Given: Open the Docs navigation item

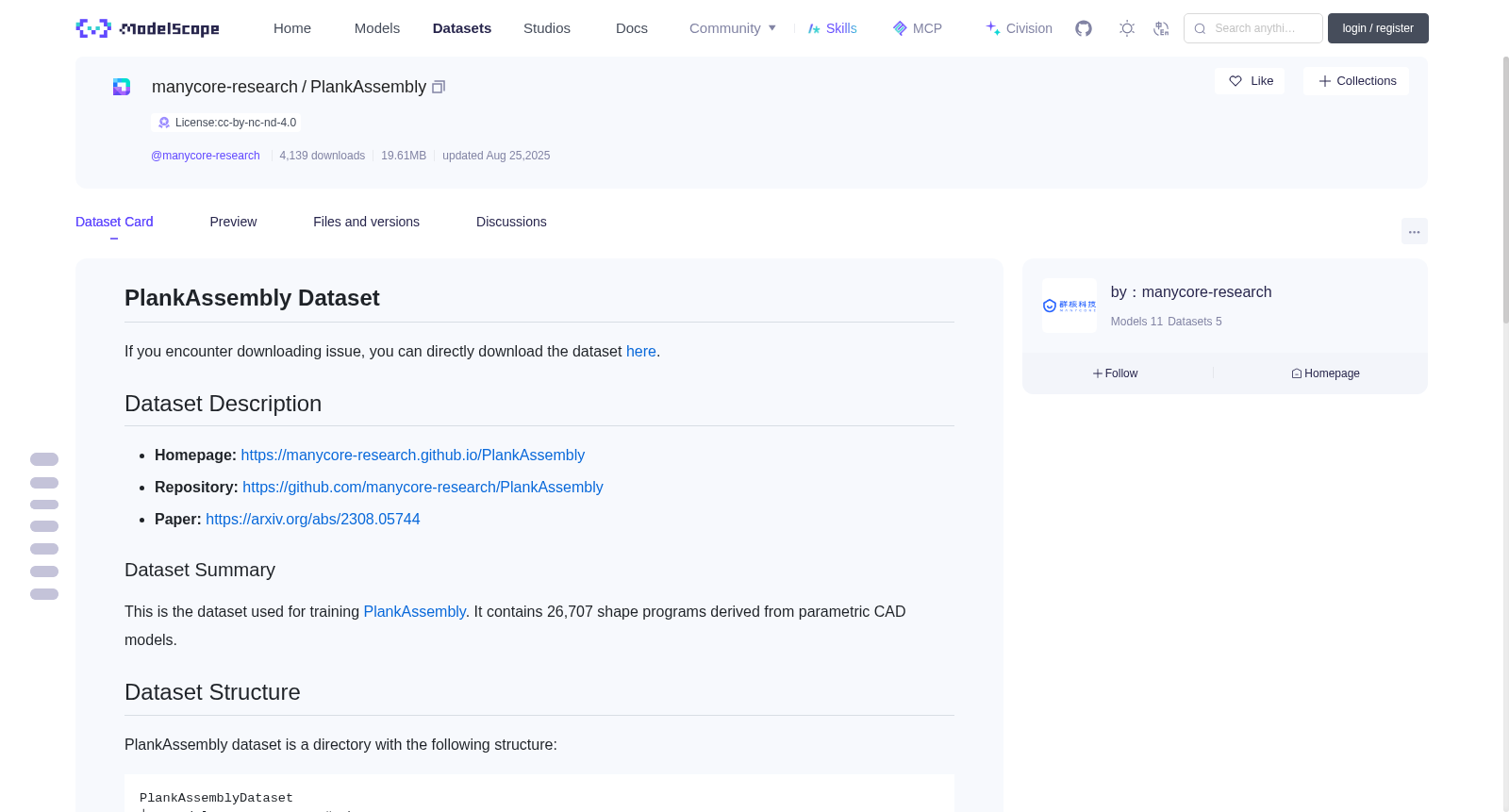Looking at the screenshot, I should [632, 28].
